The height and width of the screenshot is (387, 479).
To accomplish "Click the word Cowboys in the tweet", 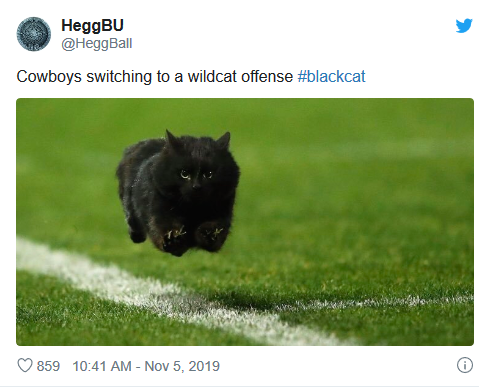I will click(x=49, y=77).
